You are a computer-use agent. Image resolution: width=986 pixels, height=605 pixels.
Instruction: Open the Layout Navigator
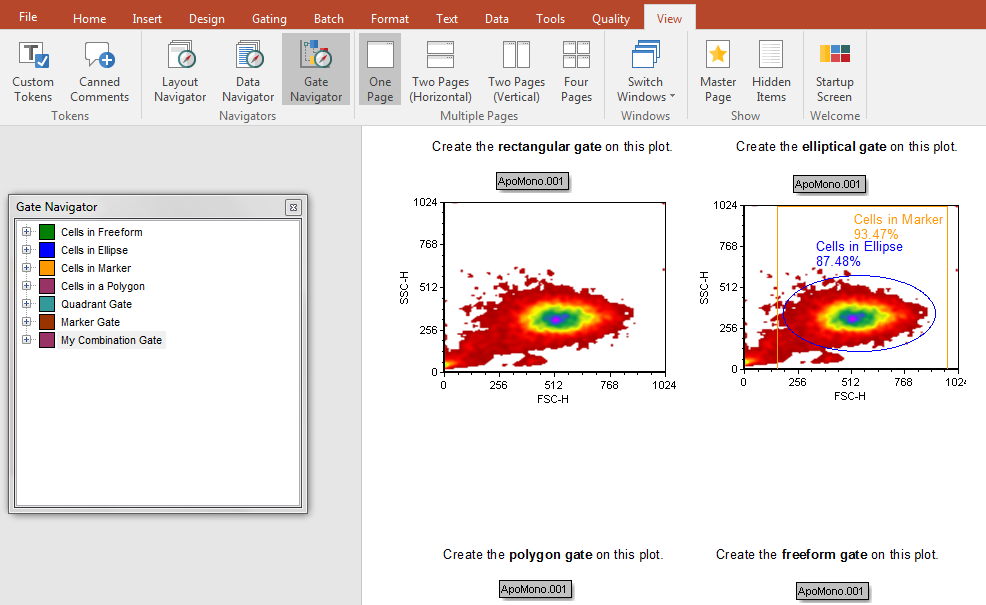point(180,72)
